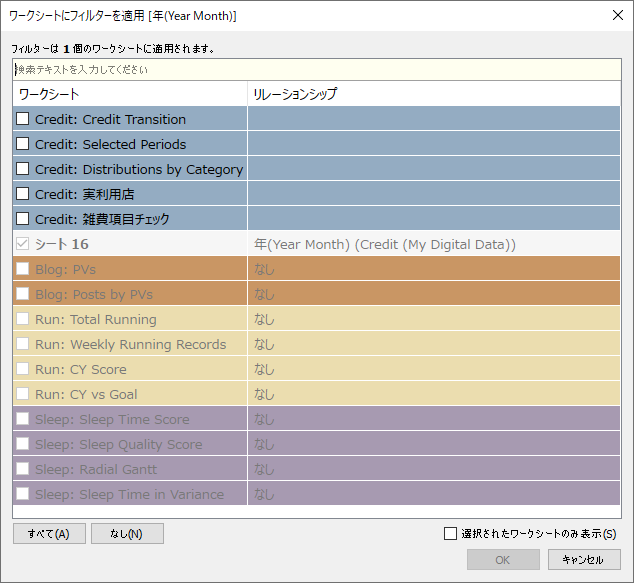Click the OK button

tap(503, 560)
